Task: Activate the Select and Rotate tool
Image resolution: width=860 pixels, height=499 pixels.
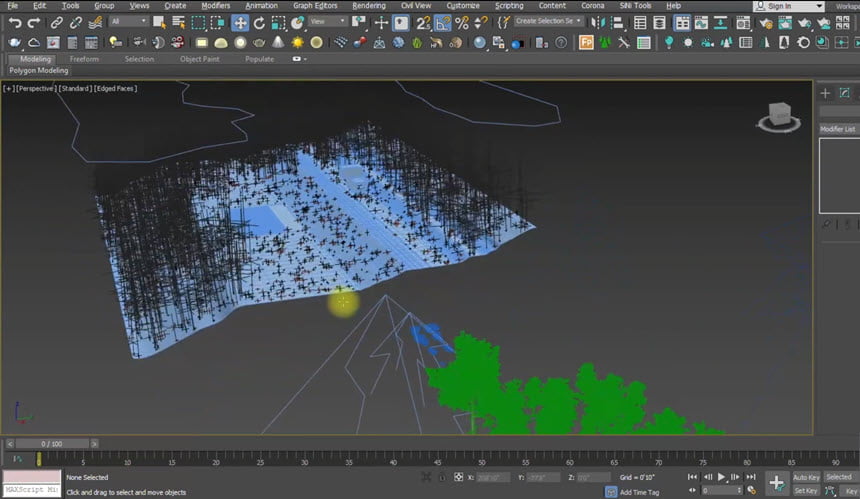Action: [x=259, y=23]
